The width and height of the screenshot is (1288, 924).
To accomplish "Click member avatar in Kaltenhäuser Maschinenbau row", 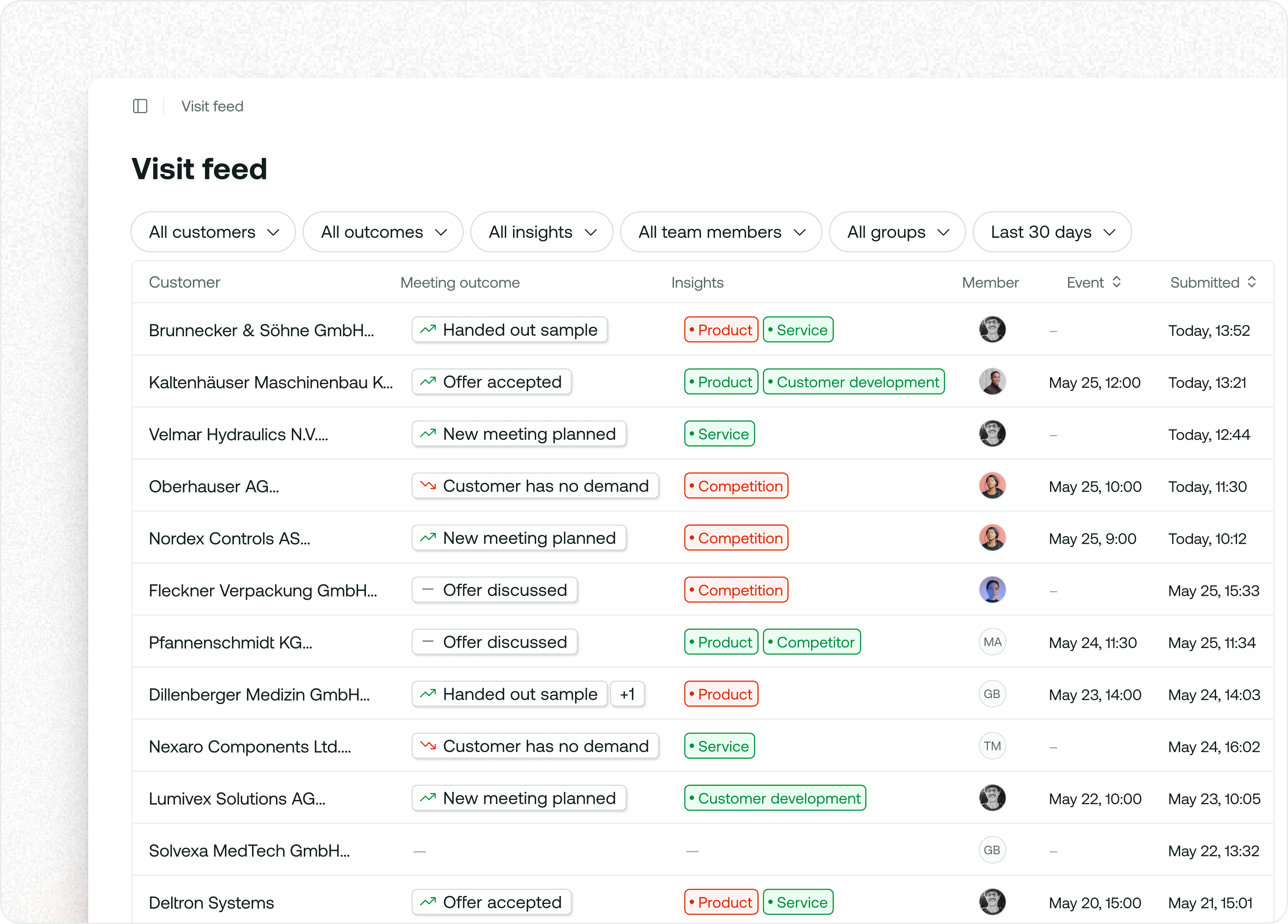I will 992,382.
